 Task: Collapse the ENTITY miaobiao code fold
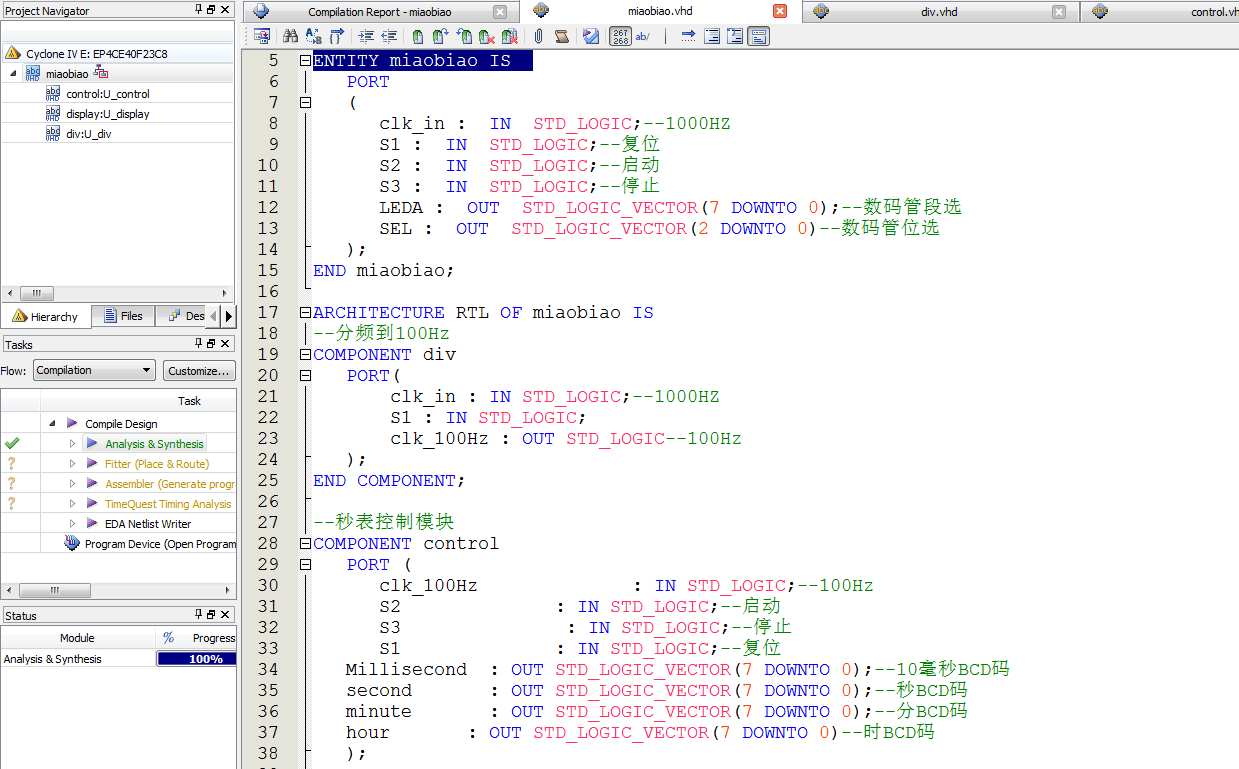tap(306, 61)
